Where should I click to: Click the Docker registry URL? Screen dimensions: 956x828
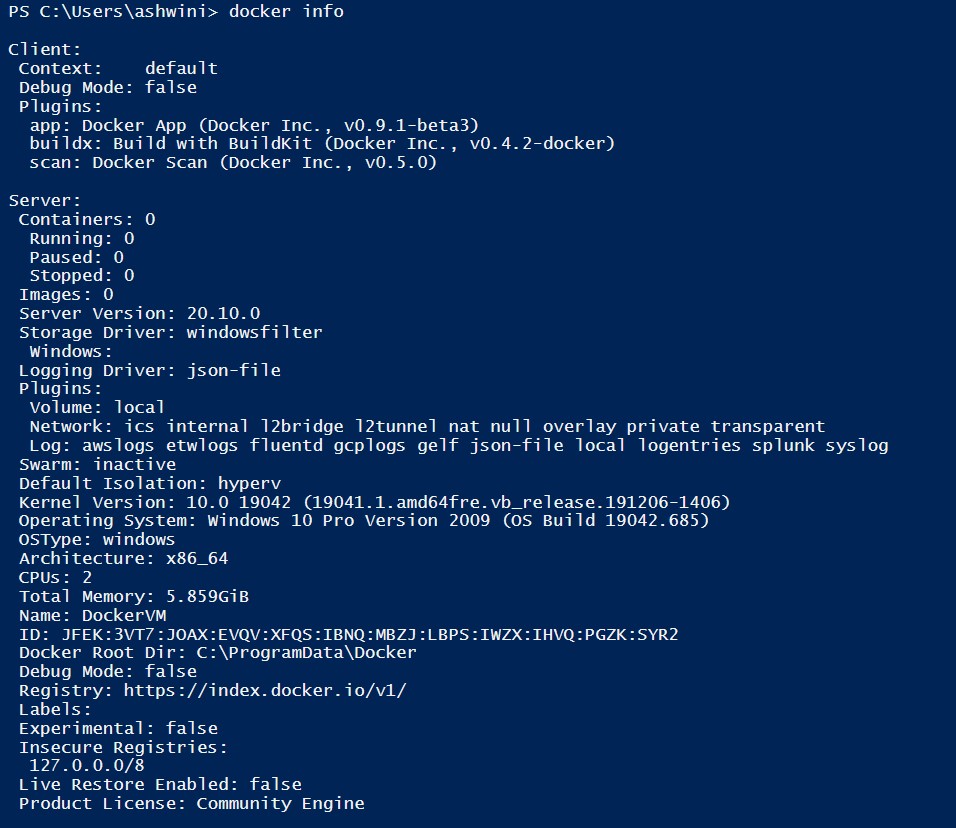click(265, 691)
